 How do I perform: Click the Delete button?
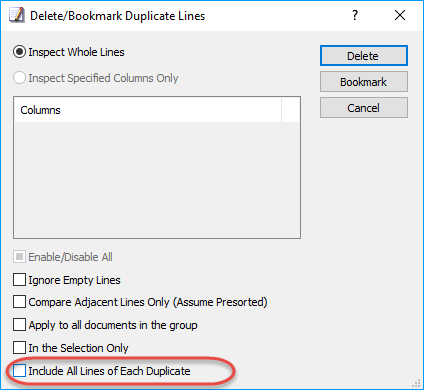[364, 56]
